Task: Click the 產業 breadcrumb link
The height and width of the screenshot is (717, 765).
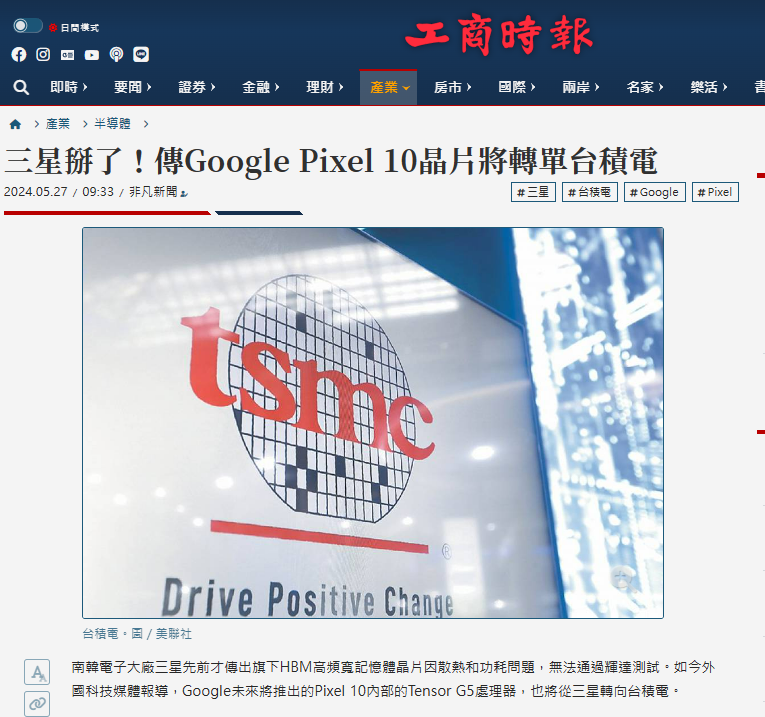Action: 58,124
